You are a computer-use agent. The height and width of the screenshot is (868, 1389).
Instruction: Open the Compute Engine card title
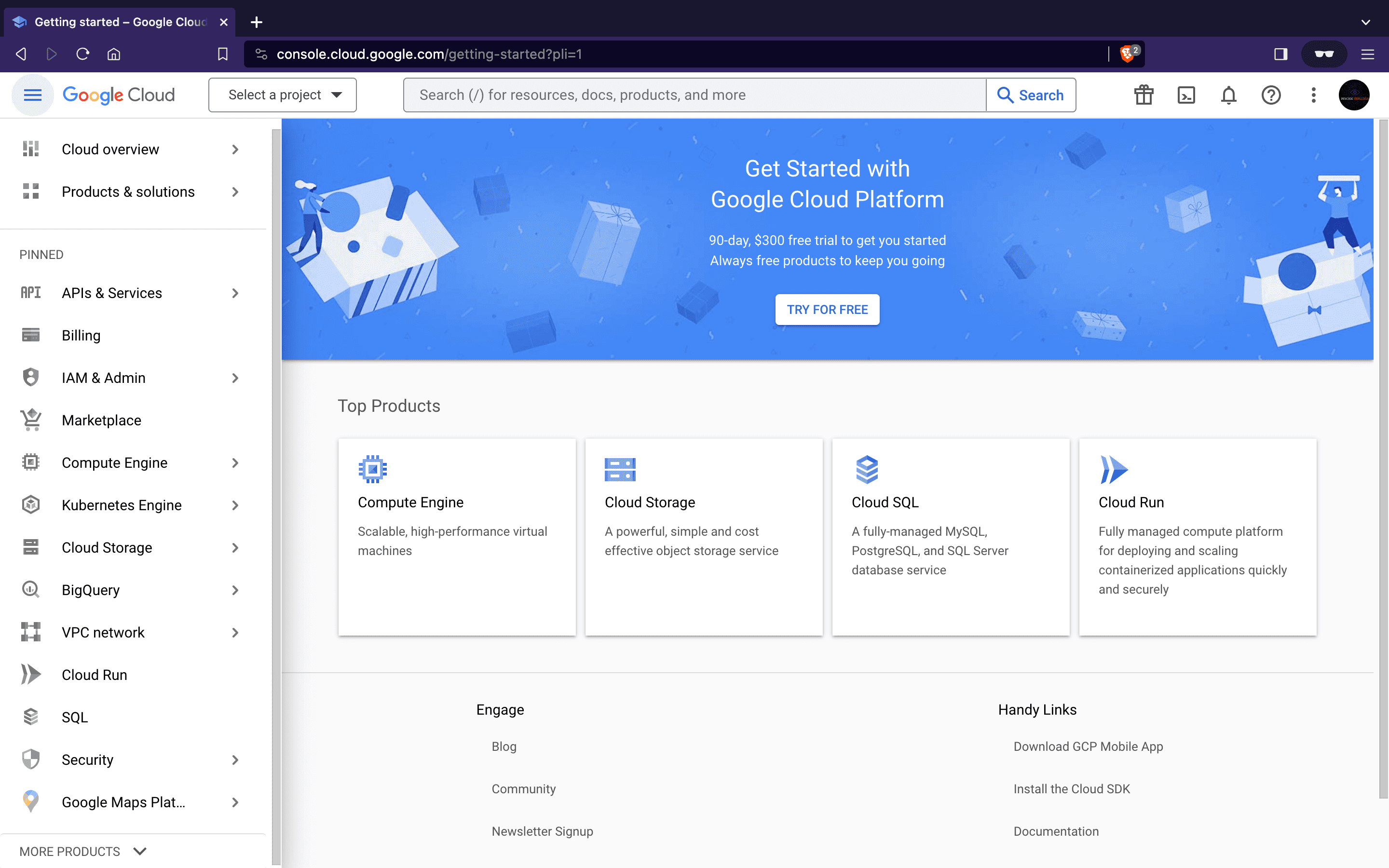click(410, 502)
